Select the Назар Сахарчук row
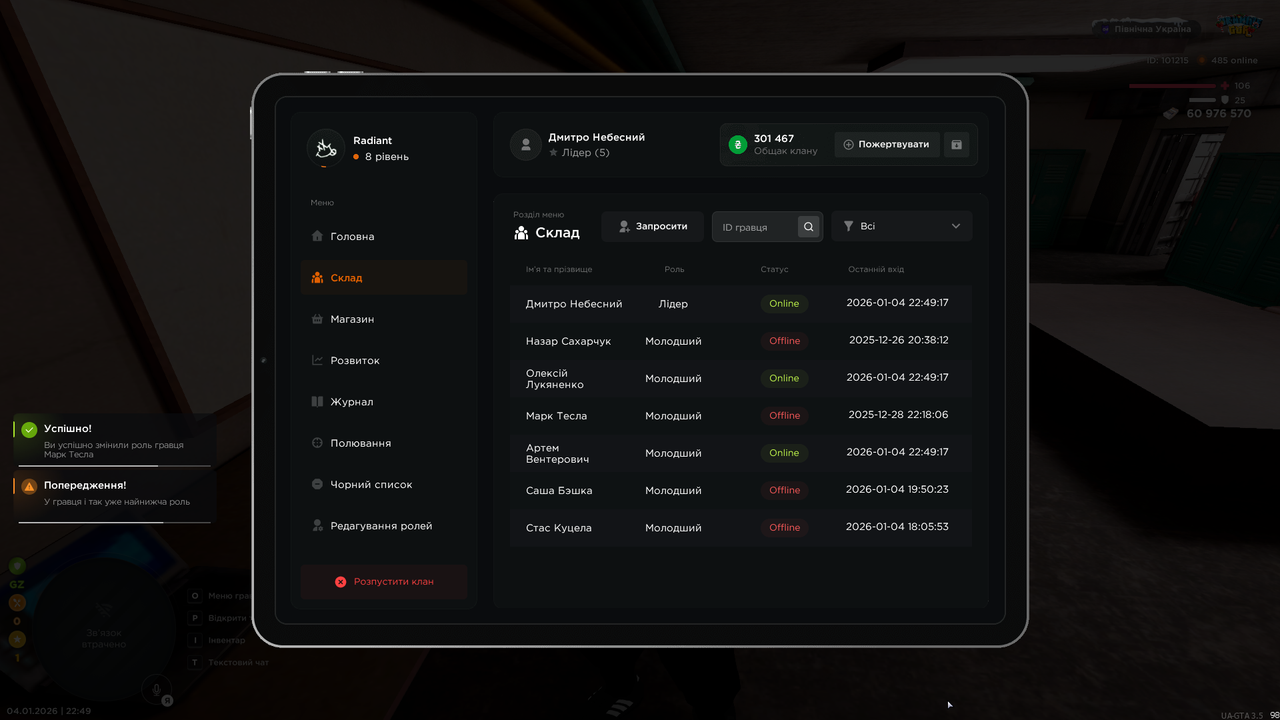The image size is (1280, 720). [x=741, y=341]
